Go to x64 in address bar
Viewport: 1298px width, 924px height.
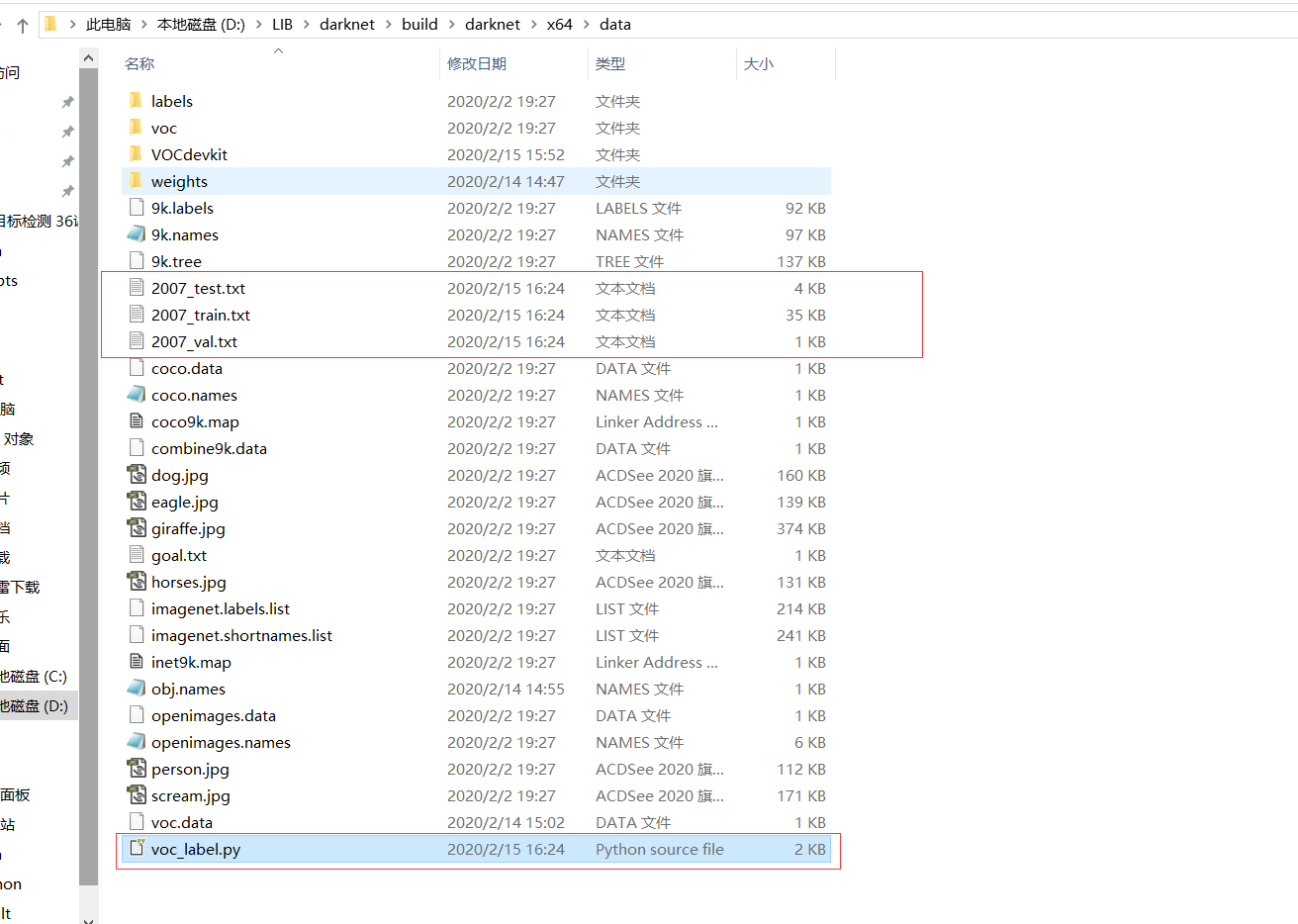[x=559, y=24]
